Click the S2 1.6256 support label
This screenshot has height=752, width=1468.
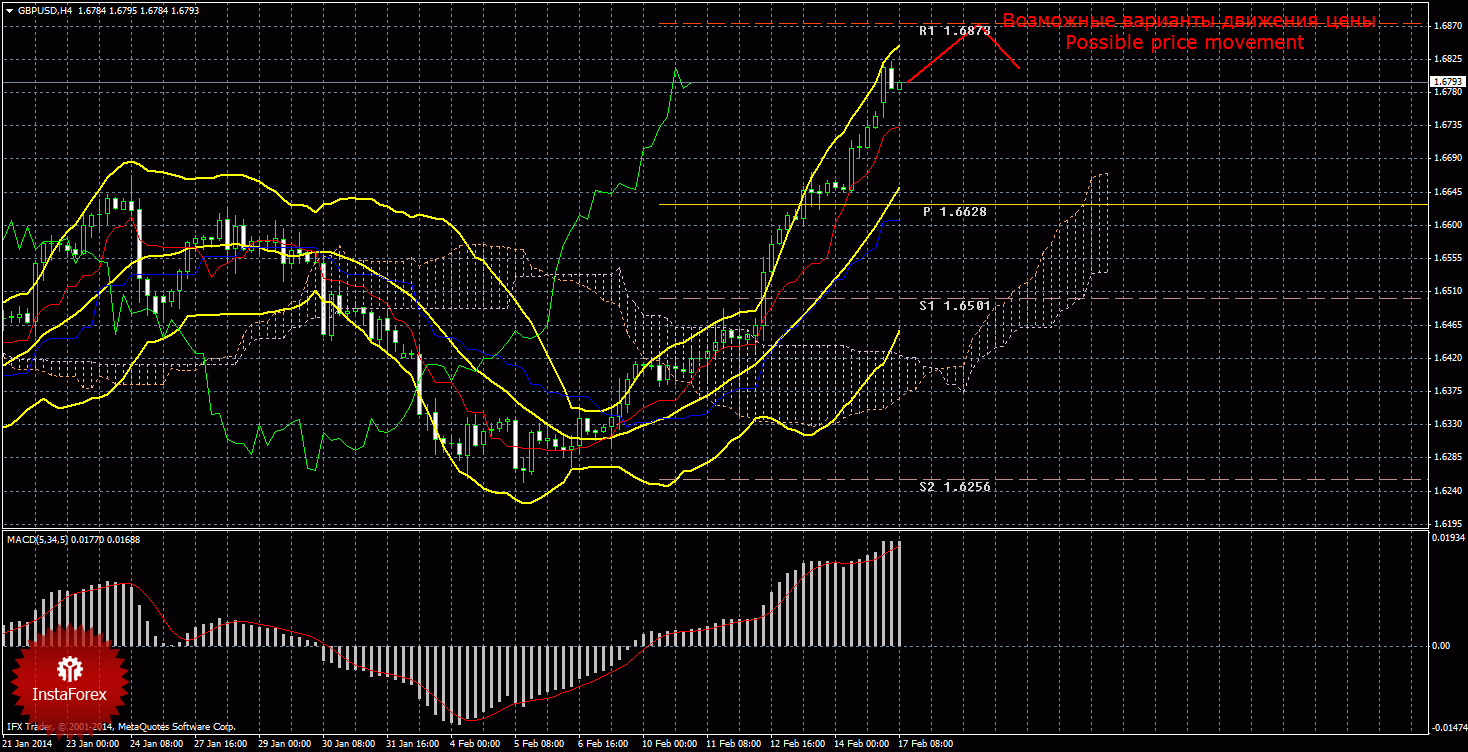pyautogui.click(x=955, y=486)
